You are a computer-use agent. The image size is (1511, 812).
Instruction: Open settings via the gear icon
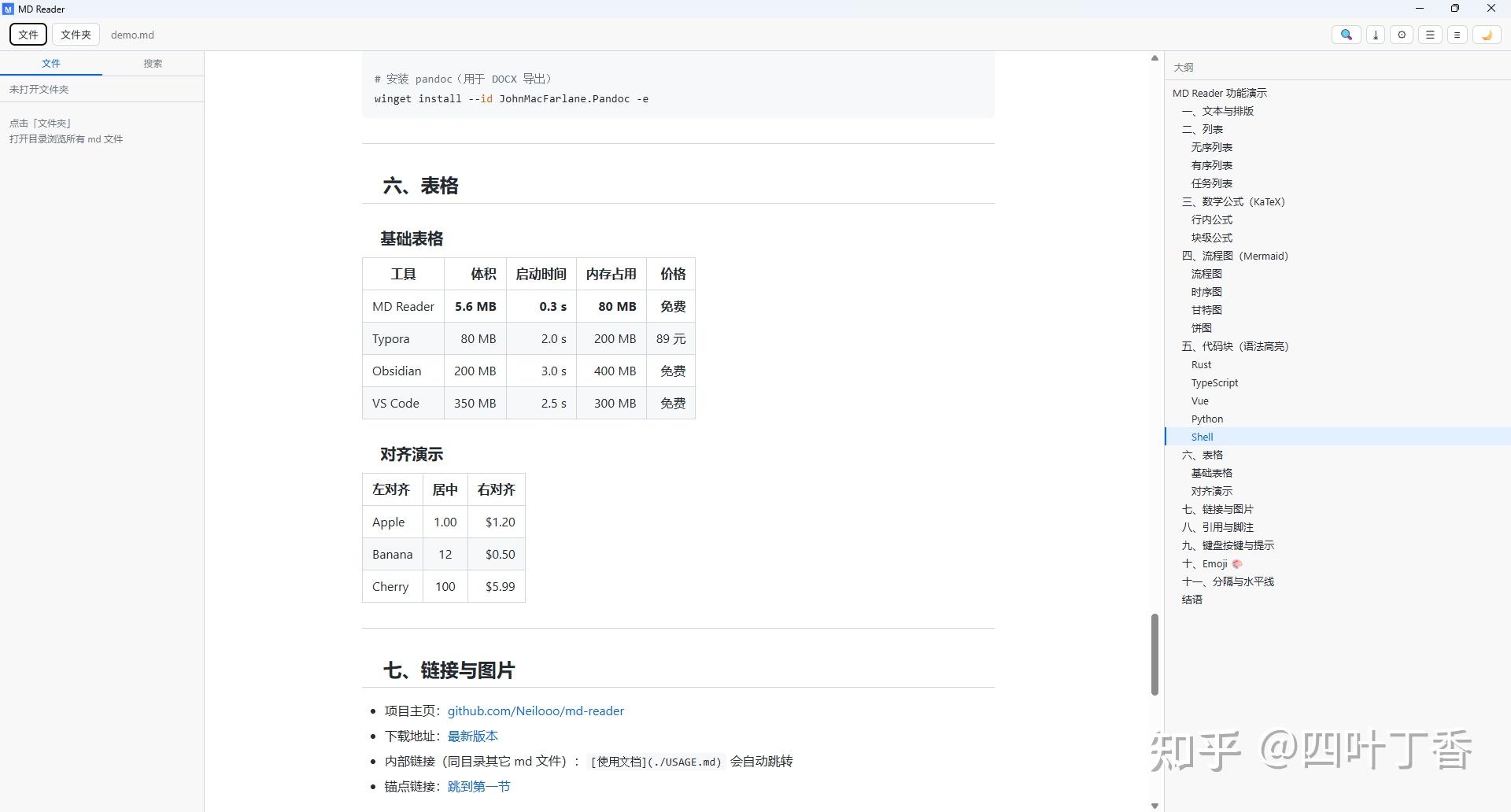pyautogui.click(x=1402, y=35)
